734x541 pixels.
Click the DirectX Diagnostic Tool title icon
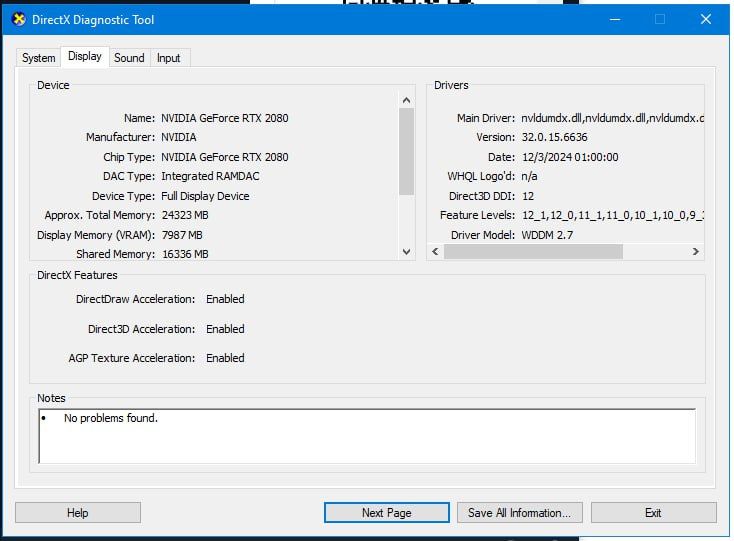(x=19, y=20)
